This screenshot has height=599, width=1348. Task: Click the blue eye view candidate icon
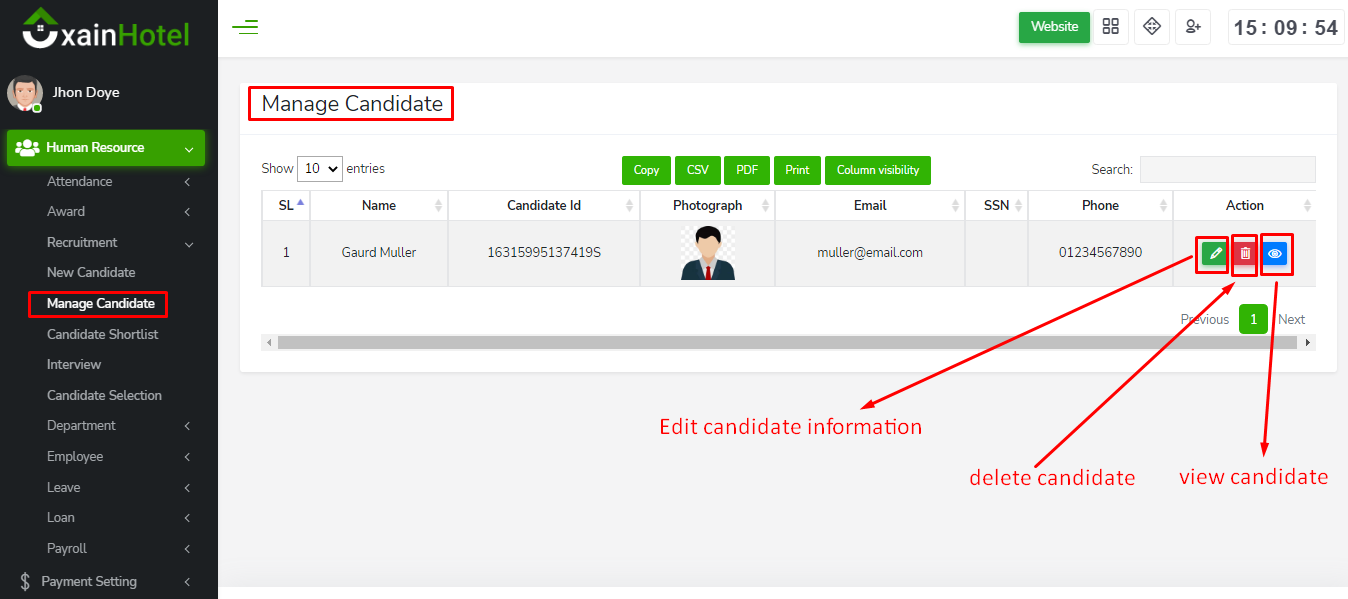[x=1275, y=254]
